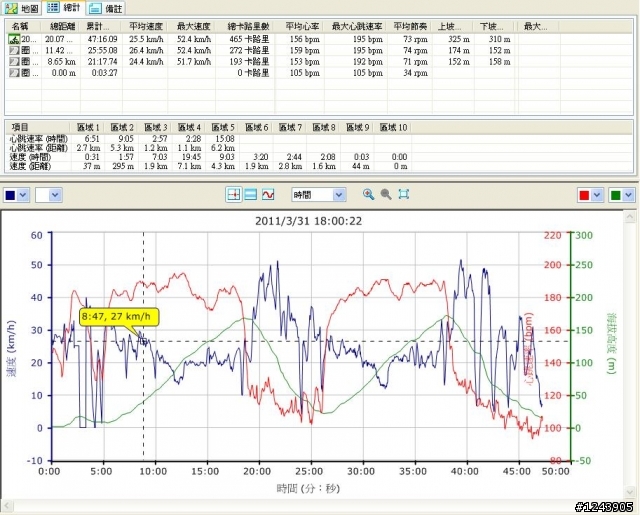
Task: Open the 地圖 map tab
Action: tap(23, 8)
